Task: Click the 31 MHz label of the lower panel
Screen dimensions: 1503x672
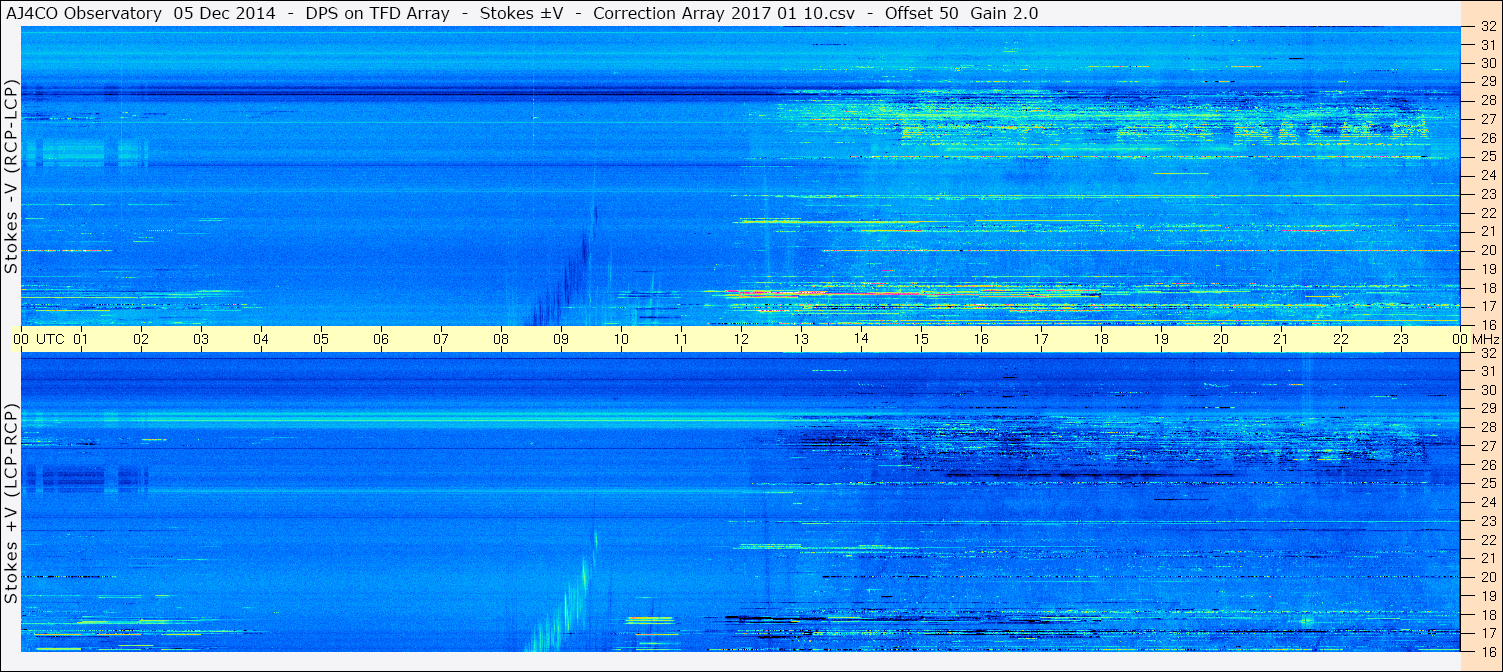Action: [1487, 371]
